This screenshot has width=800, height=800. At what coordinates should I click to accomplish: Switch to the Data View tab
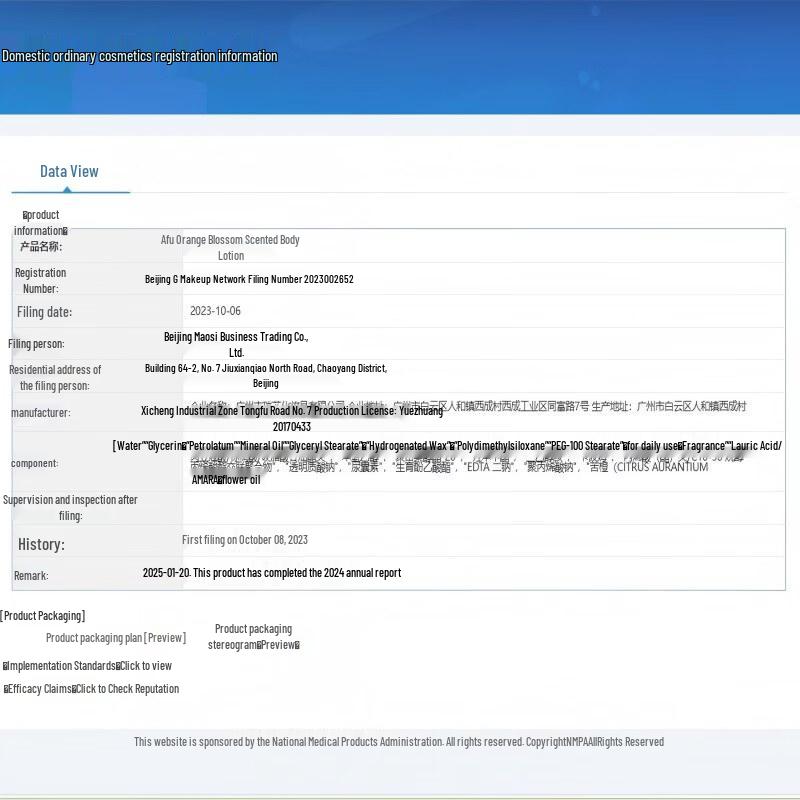[69, 171]
